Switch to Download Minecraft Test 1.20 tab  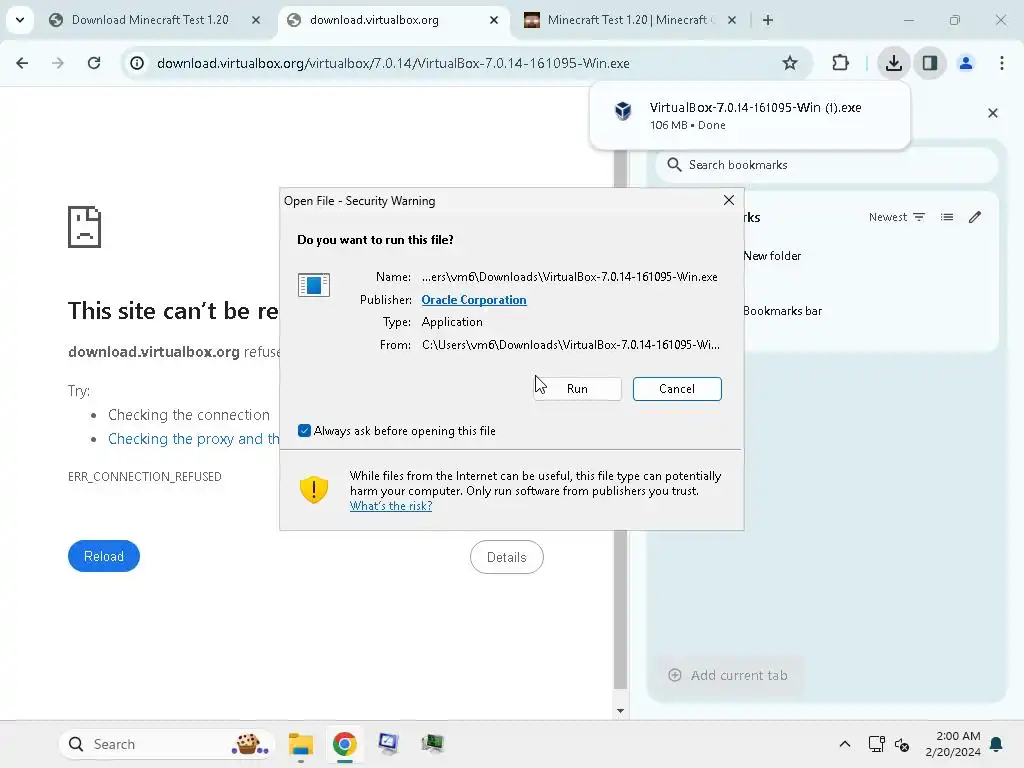coord(150,20)
